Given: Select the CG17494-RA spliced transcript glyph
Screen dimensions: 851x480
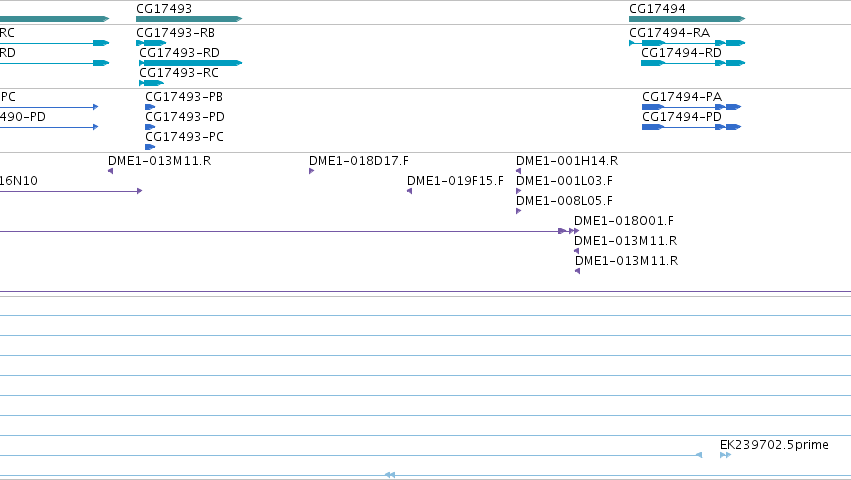Looking at the screenshot, I should tap(687, 43).
